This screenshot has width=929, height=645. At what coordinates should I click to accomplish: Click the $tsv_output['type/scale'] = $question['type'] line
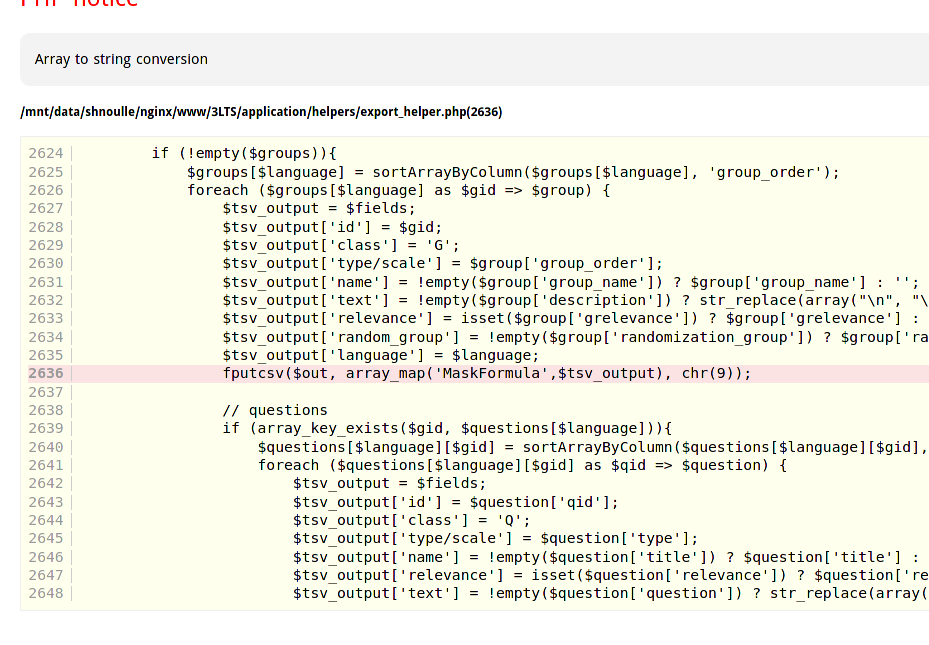pyautogui.click(x=495, y=538)
